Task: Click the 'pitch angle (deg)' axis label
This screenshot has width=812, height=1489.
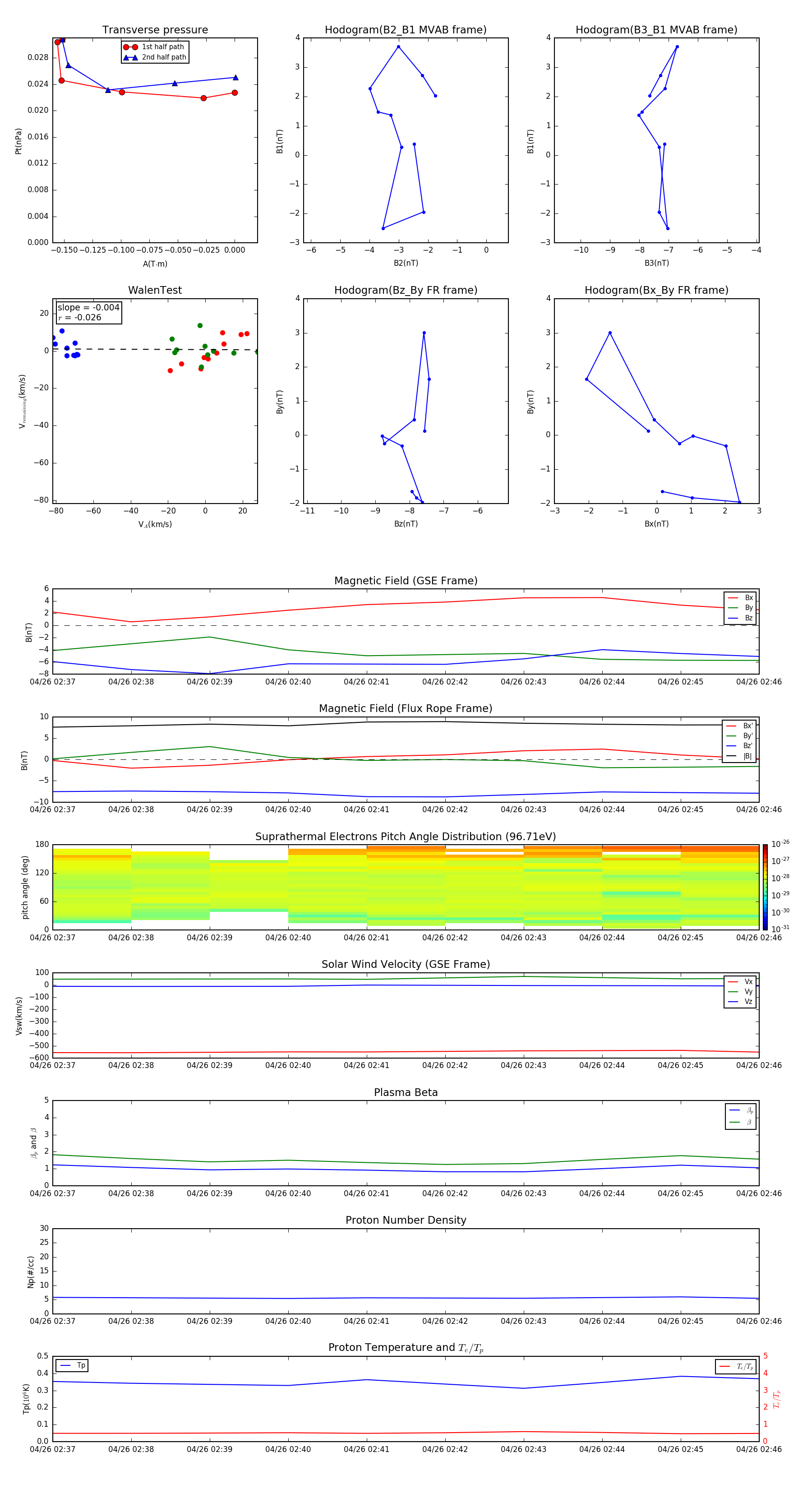Action: coord(25,887)
